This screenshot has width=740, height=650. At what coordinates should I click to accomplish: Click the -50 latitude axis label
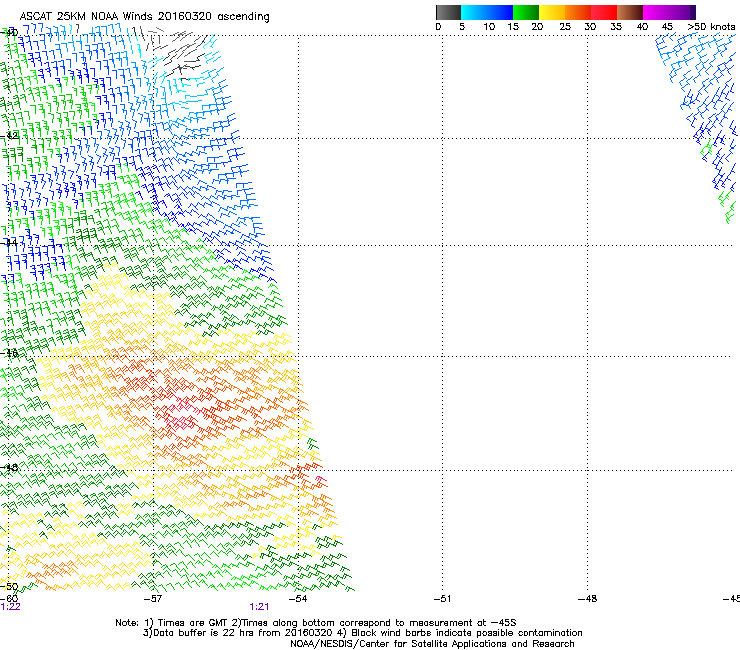9,587
